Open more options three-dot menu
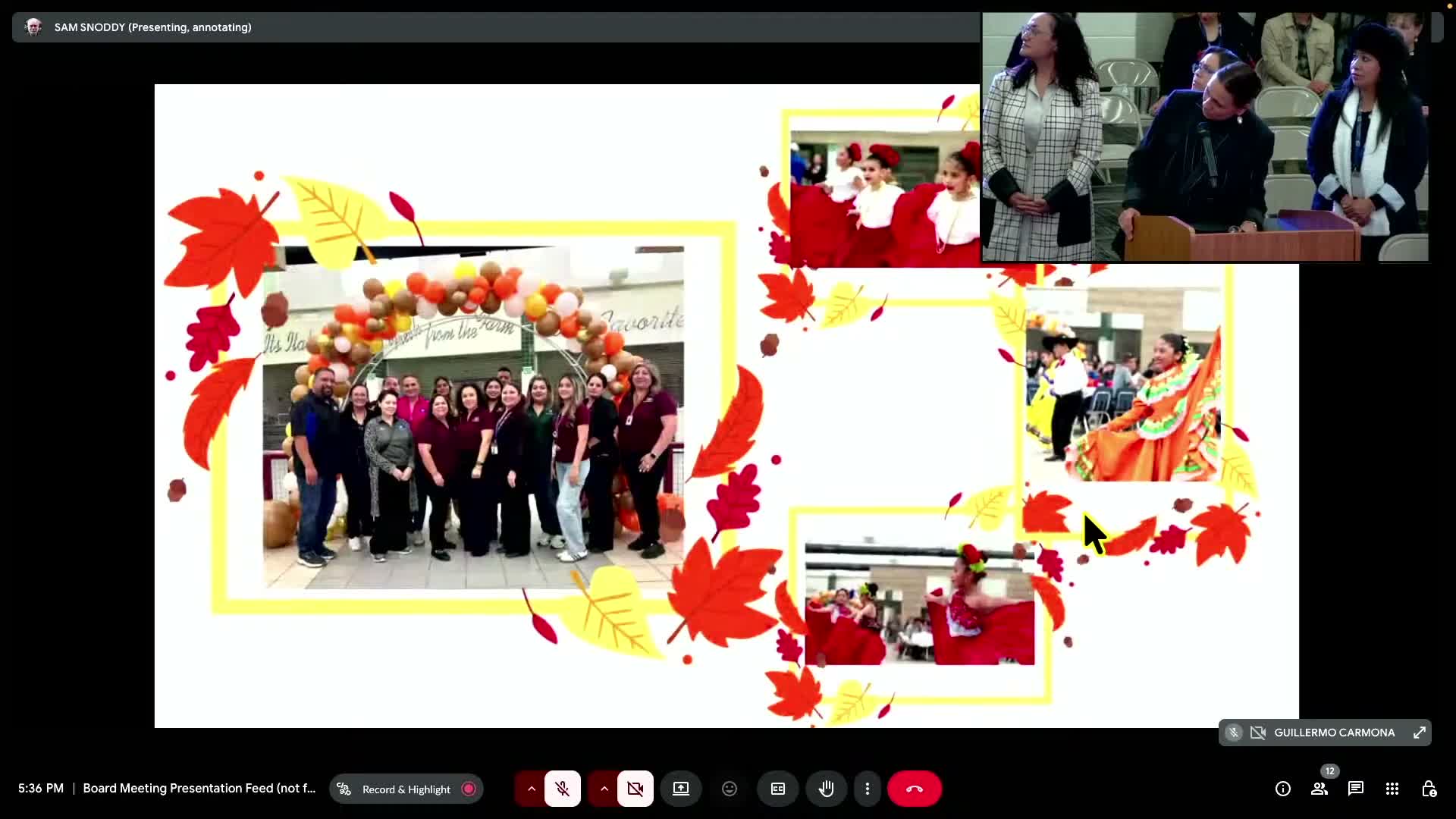The height and width of the screenshot is (819, 1456). coord(868,789)
